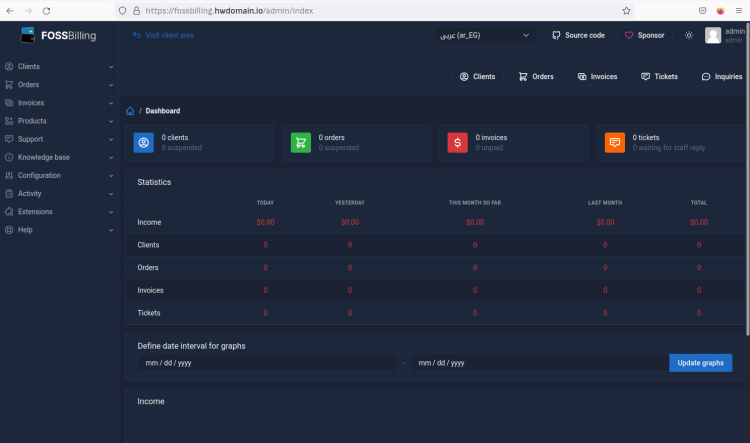Image resolution: width=750 pixels, height=443 pixels.
Task: Expand the Products sidebar menu
Action: pos(59,121)
